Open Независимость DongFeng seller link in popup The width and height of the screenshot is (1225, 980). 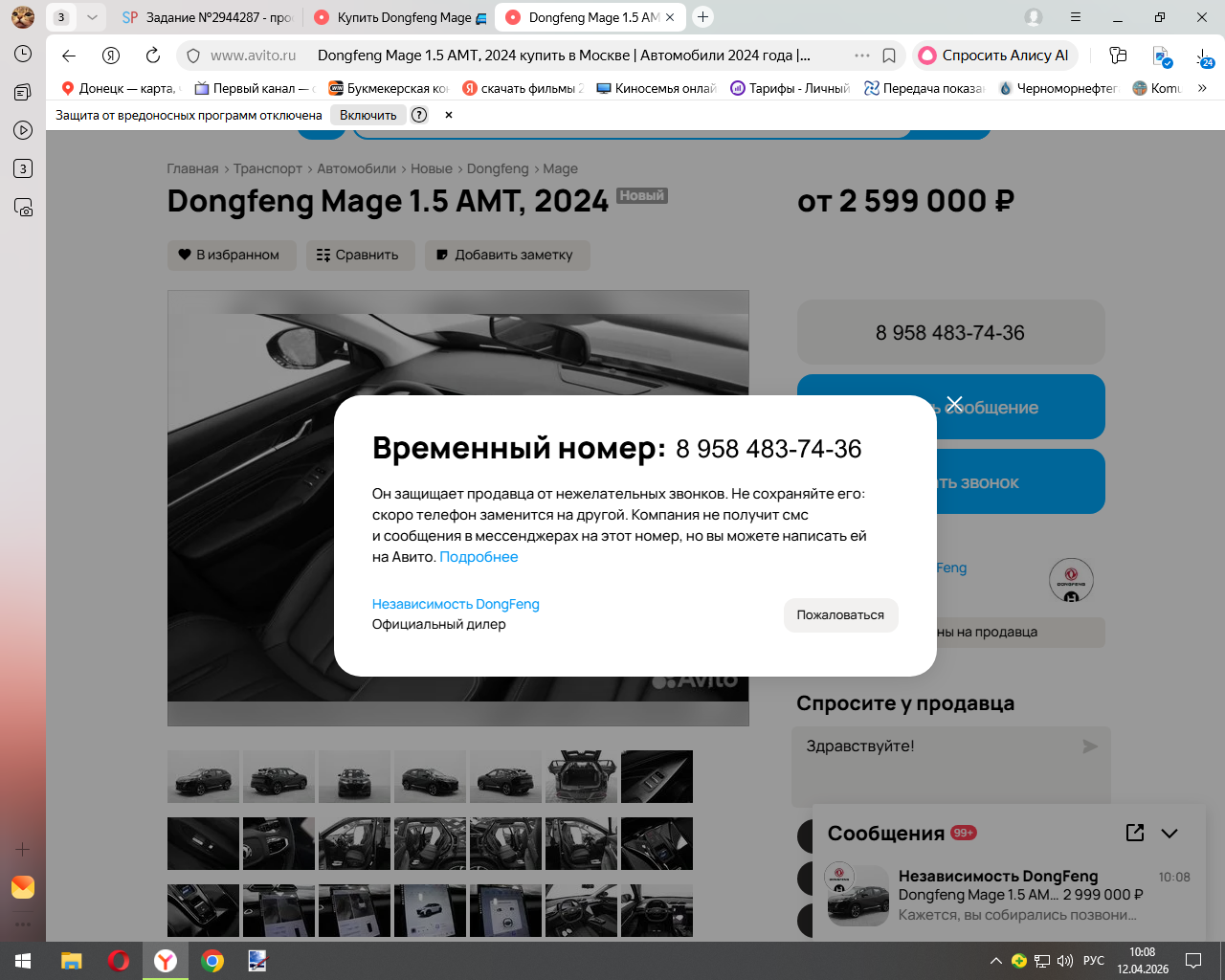tap(456, 604)
